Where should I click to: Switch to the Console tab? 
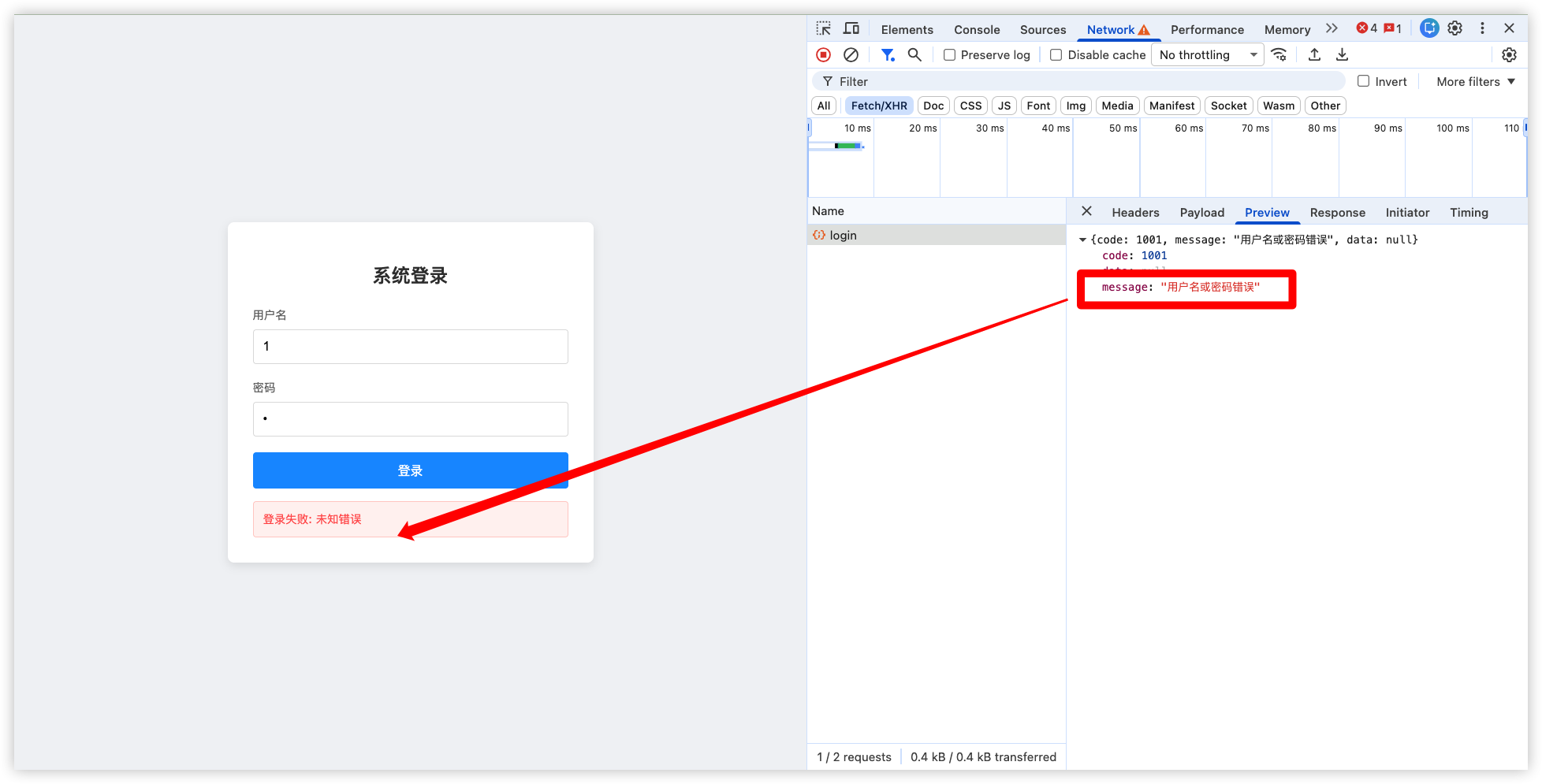pyautogui.click(x=977, y=30)
